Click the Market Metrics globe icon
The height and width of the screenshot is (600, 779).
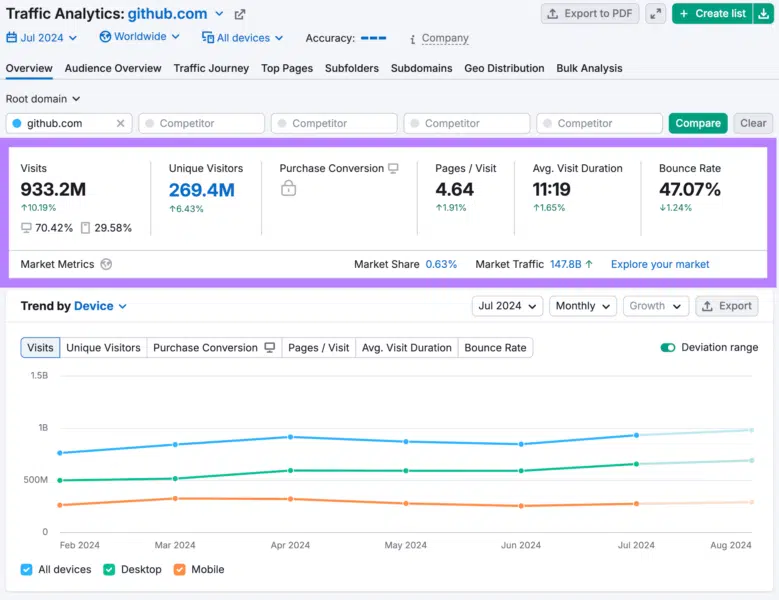(106, 264)
